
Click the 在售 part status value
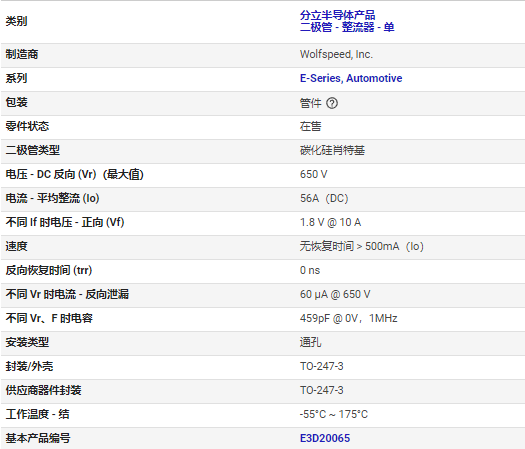[x=310, y=126]
